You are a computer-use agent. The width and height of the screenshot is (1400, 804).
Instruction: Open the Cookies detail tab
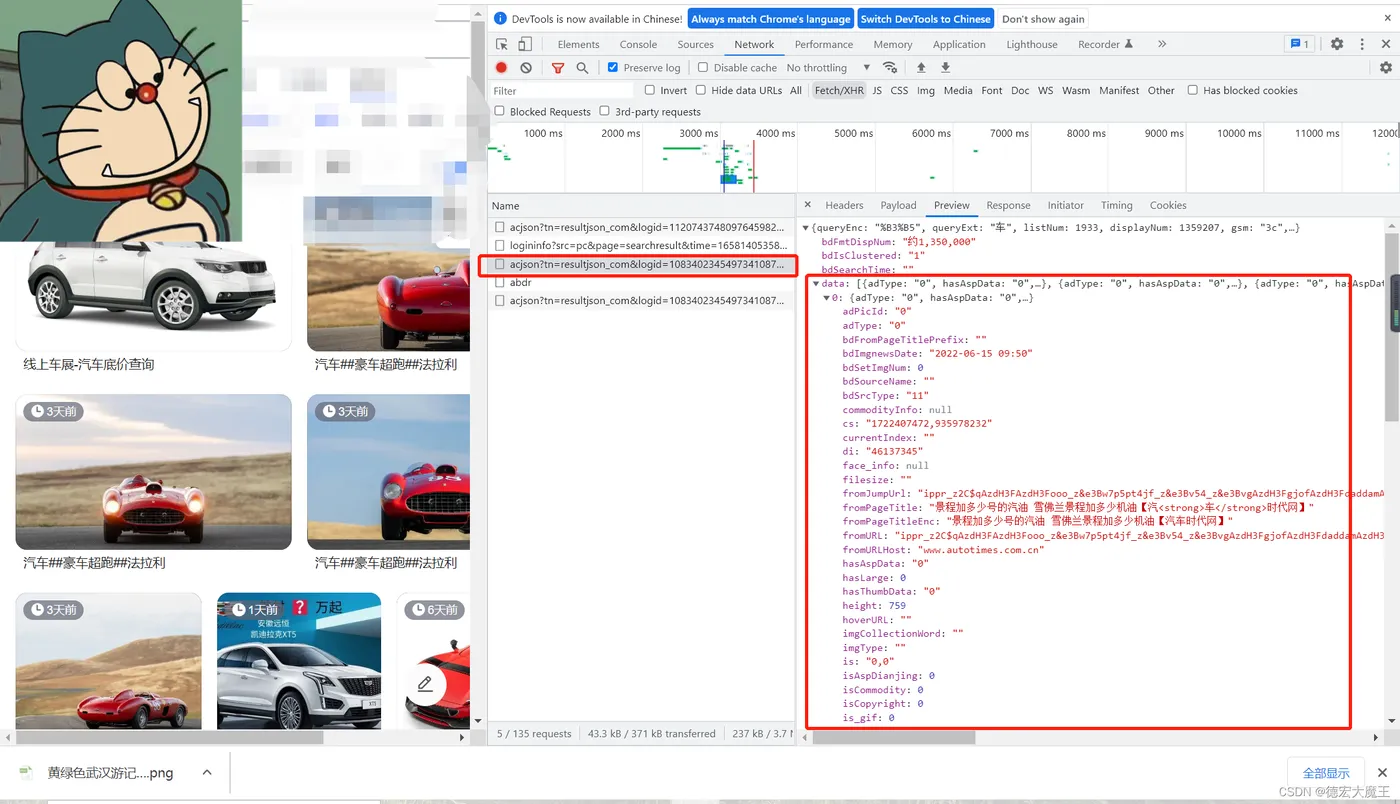pyautogui.click(x=1168, y=205)
